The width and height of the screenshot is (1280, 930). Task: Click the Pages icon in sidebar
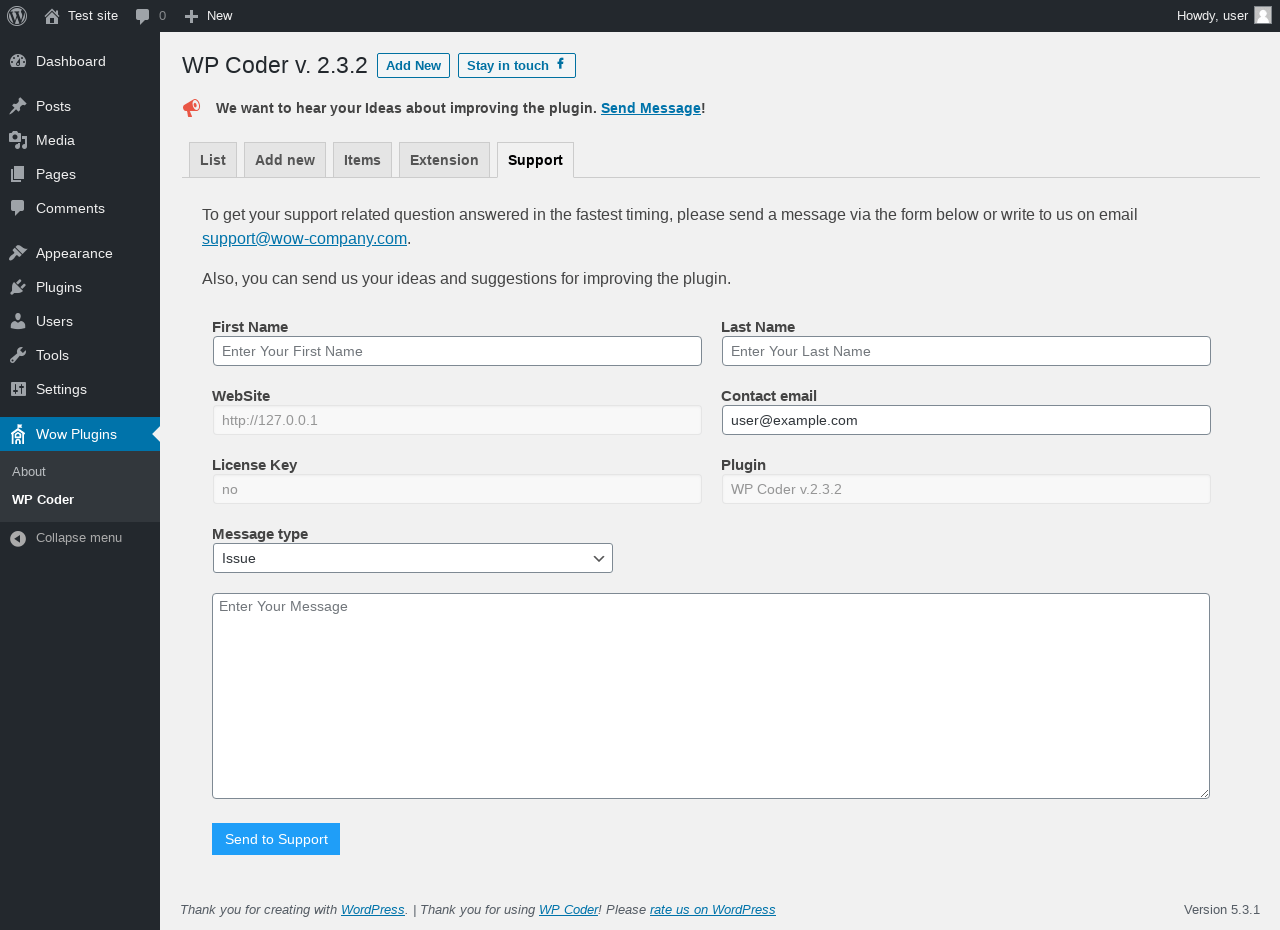click(x=18, y=174)
